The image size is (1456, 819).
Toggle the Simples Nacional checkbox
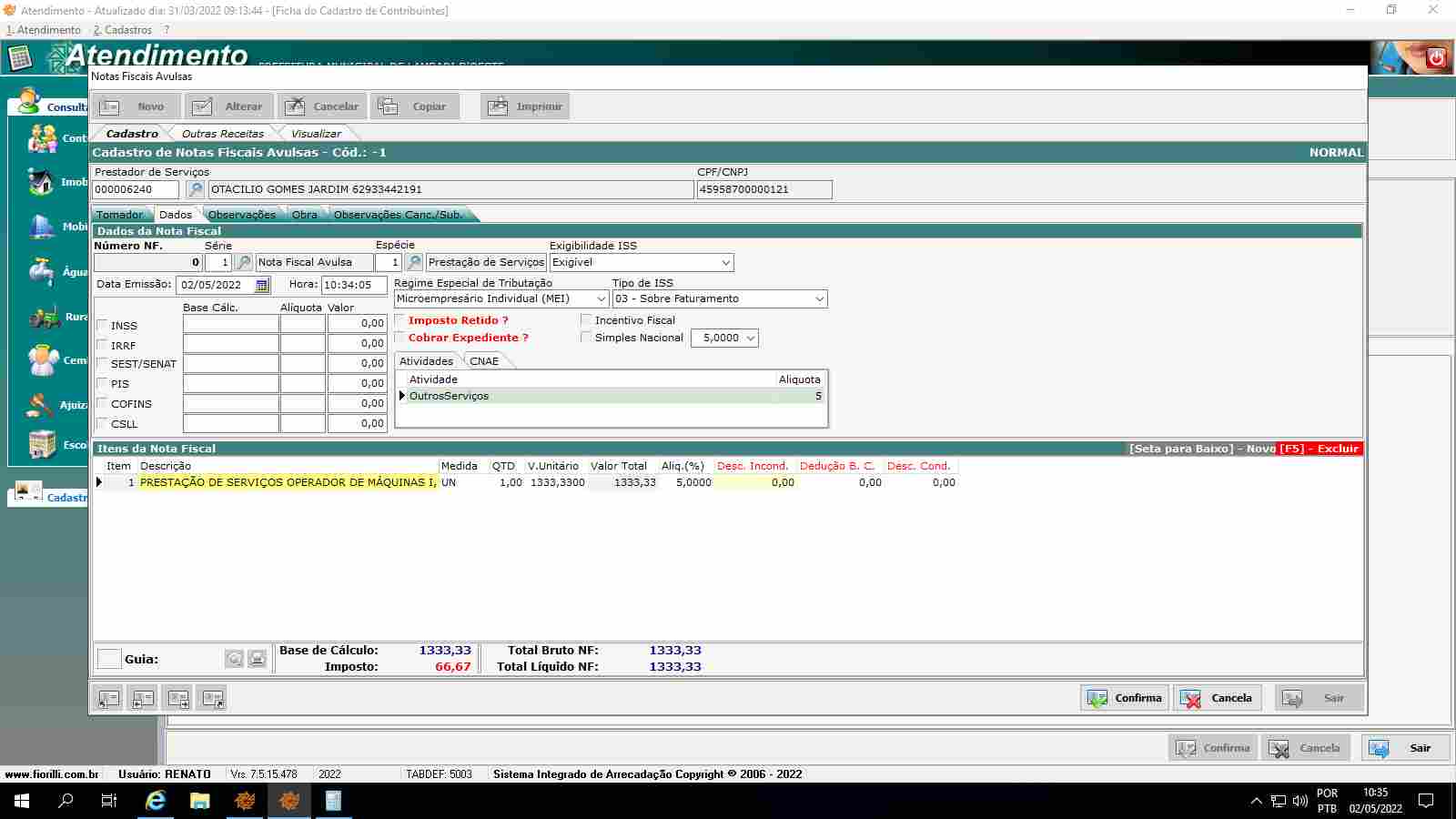coord(586,338)
